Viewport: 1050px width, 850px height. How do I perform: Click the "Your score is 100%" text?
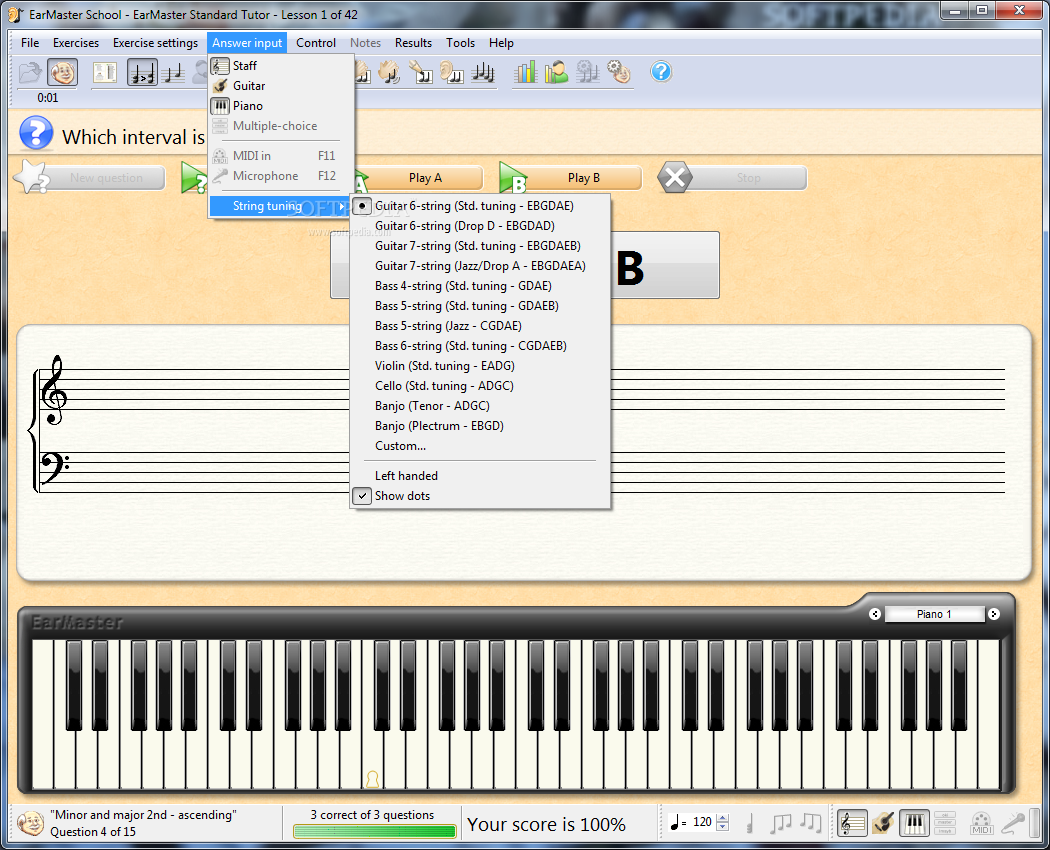546,824
